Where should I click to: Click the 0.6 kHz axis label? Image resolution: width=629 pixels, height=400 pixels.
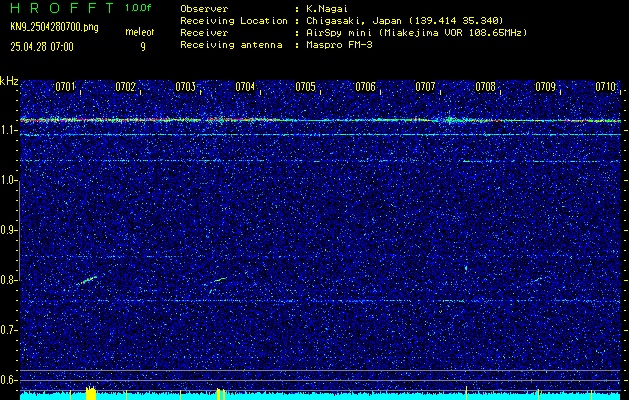(x=8, y=380)
